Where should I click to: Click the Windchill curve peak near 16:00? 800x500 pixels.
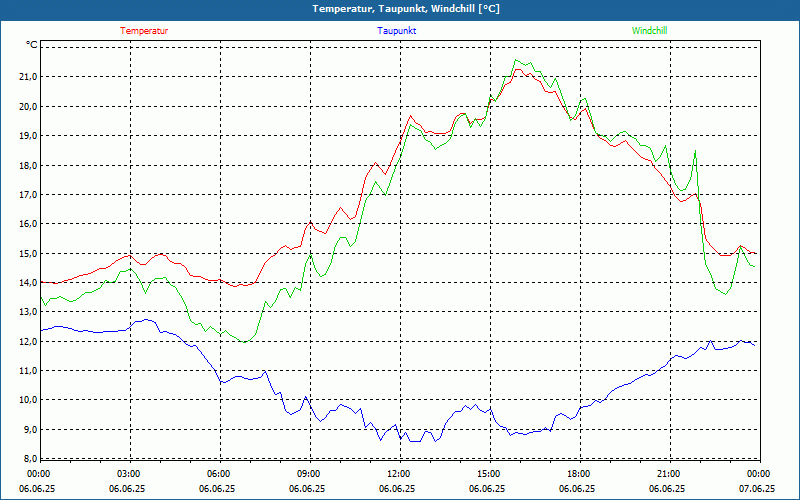click(x=516, y=60)
